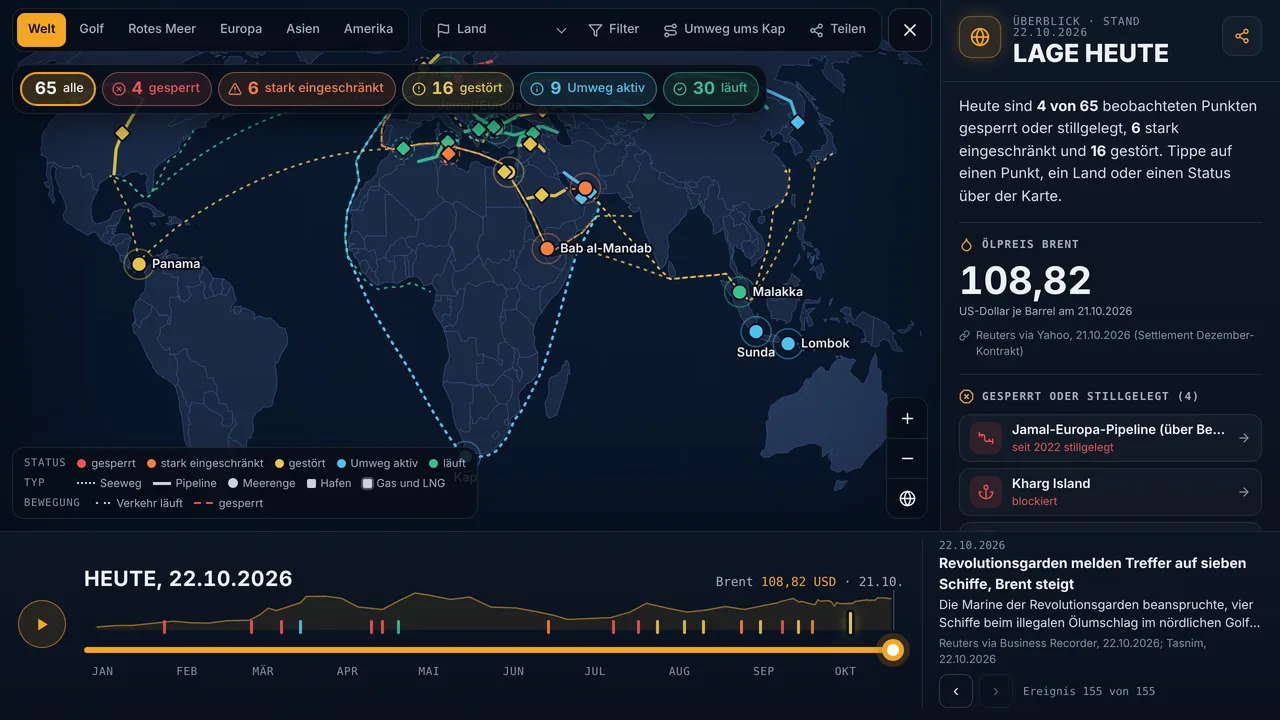Switch to the Rotes Meer tab
The image size is (1280, 720).
[162, 29]
